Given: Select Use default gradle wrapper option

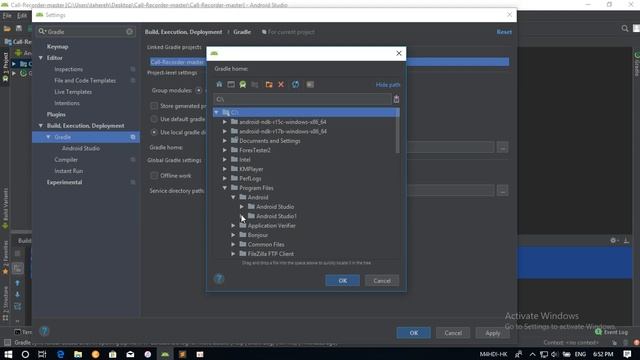Looking at the screenshot, I should (154, 119).
